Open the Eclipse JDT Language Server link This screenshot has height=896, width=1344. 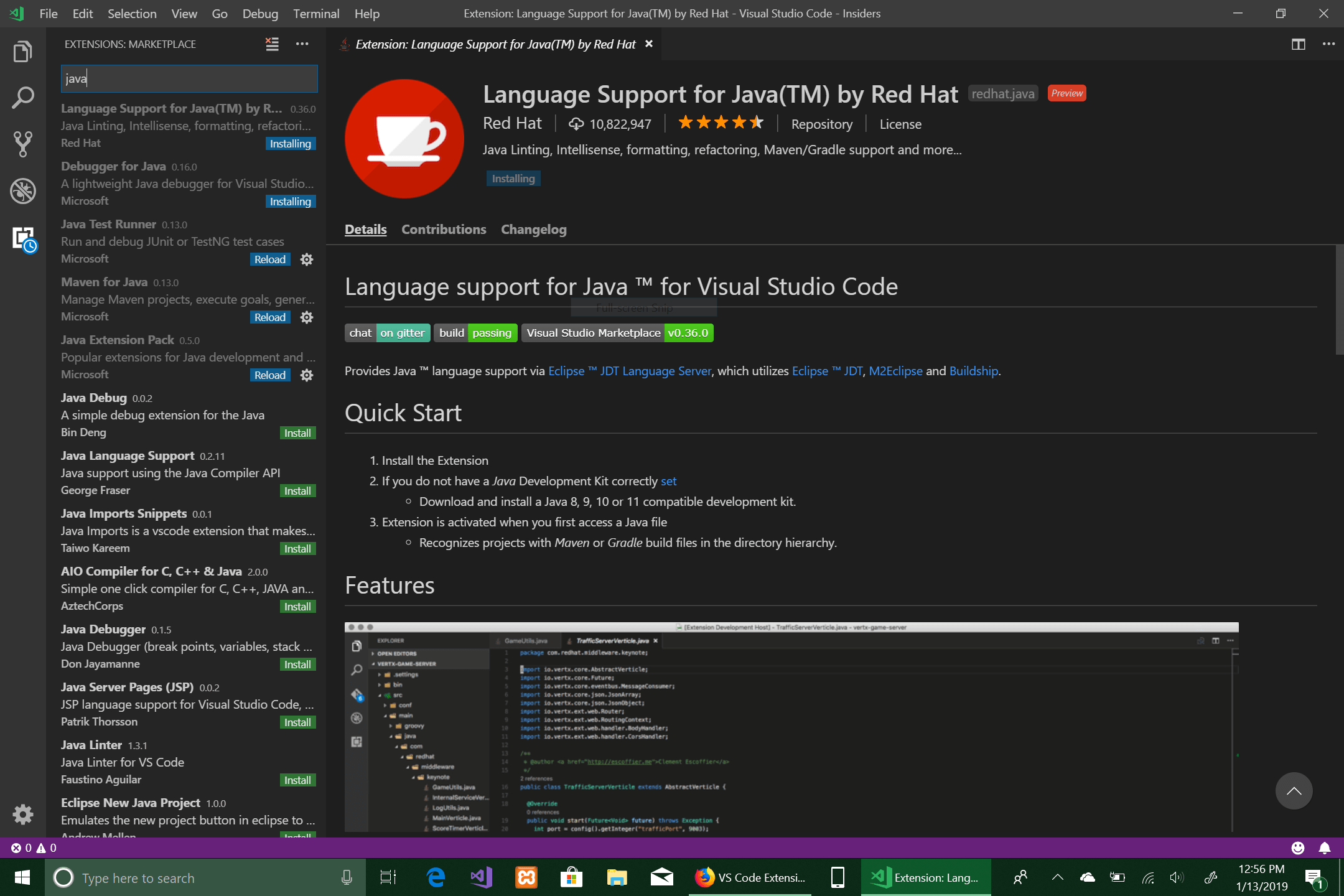click(629, 371)
